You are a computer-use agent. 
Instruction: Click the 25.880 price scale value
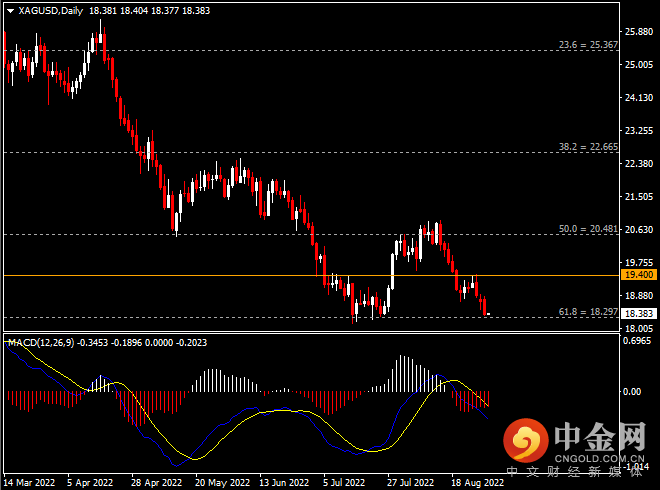pyautogui.click(x=639, y=32)
